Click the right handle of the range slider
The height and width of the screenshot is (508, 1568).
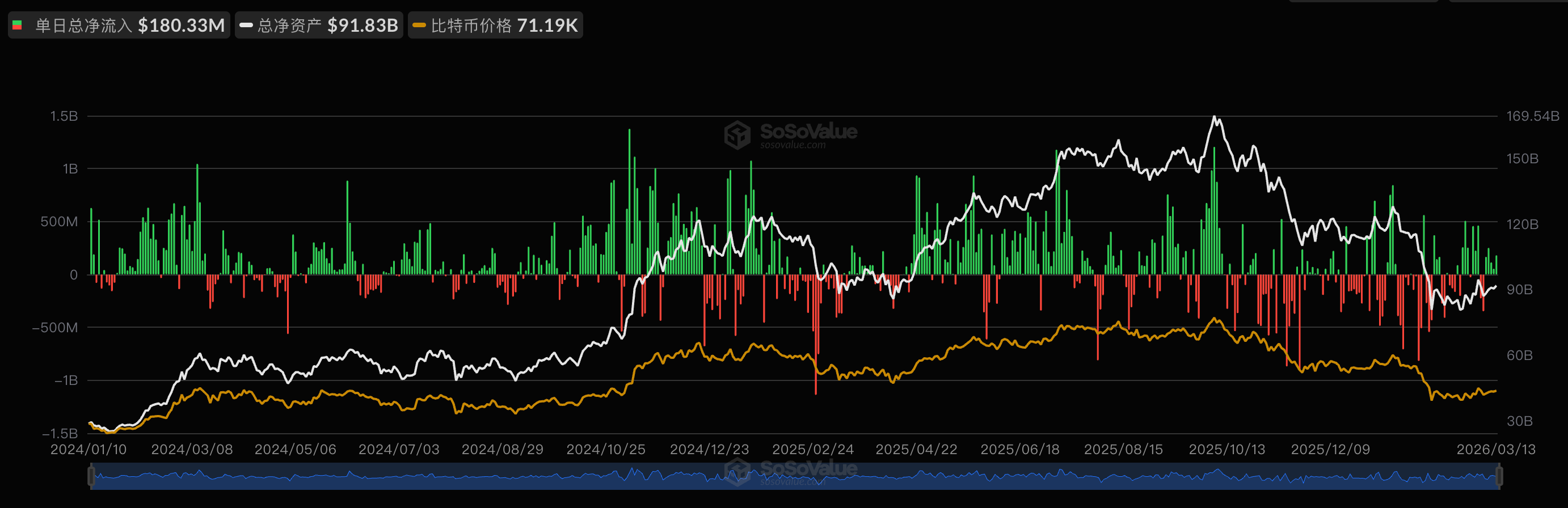[x=1499, y=476]
